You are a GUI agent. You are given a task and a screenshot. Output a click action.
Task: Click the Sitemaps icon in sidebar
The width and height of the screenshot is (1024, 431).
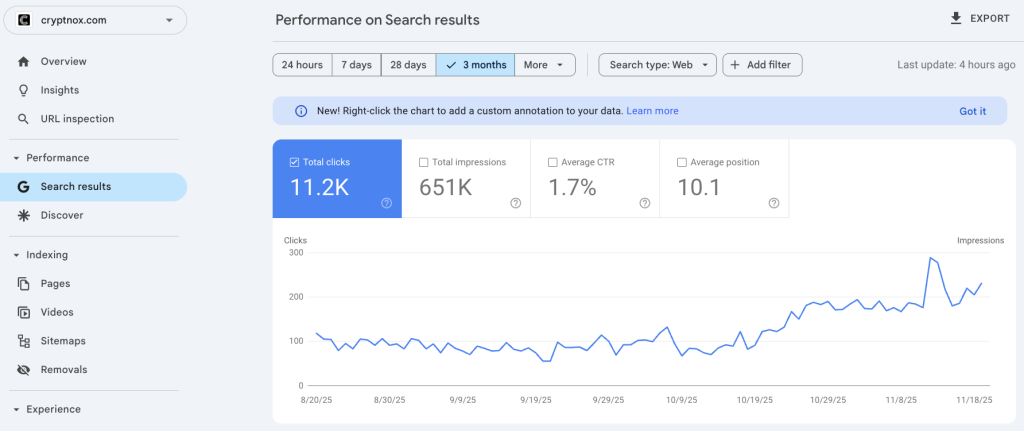tap(23, 341)
